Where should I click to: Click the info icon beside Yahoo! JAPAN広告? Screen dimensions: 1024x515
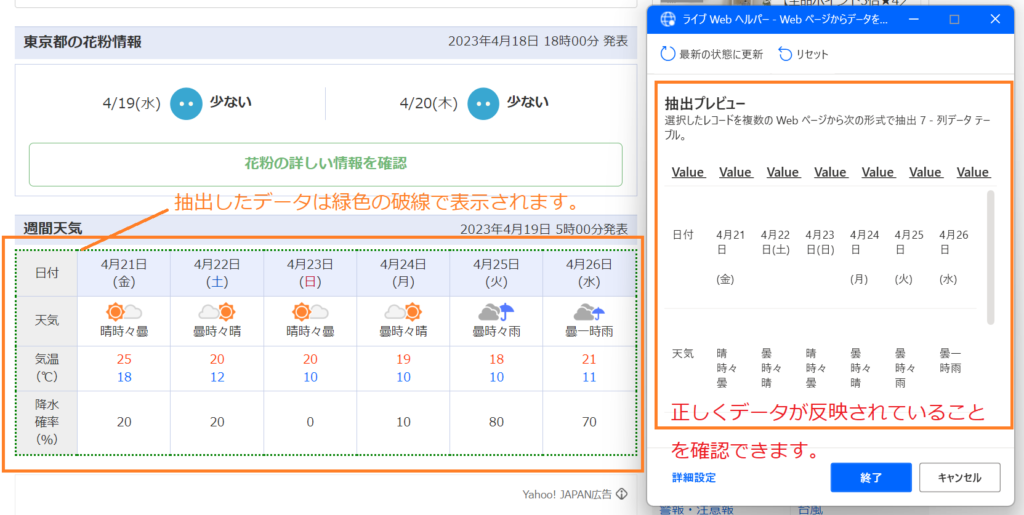pos(621,494)
